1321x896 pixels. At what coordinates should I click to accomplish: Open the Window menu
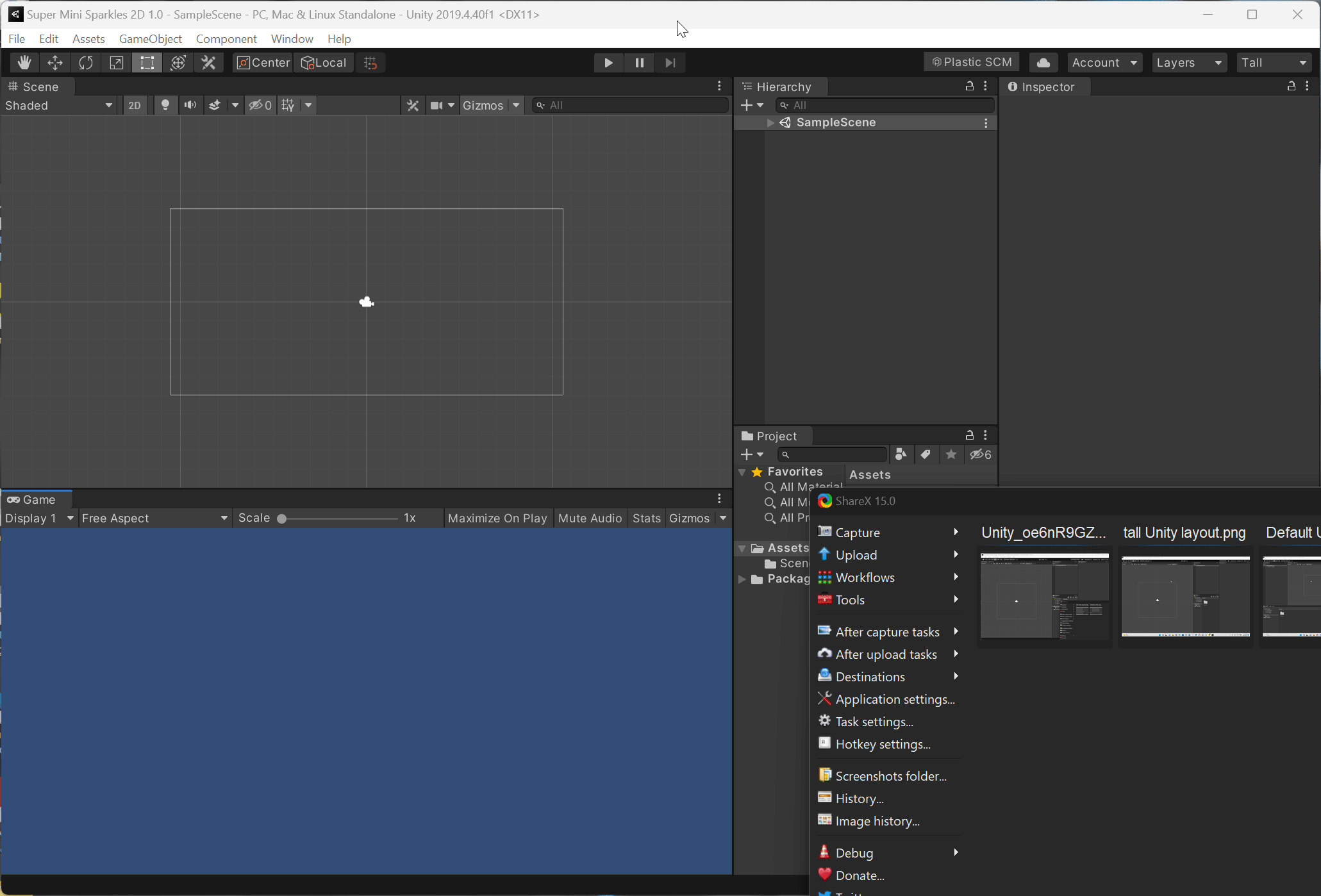point(292,38)
